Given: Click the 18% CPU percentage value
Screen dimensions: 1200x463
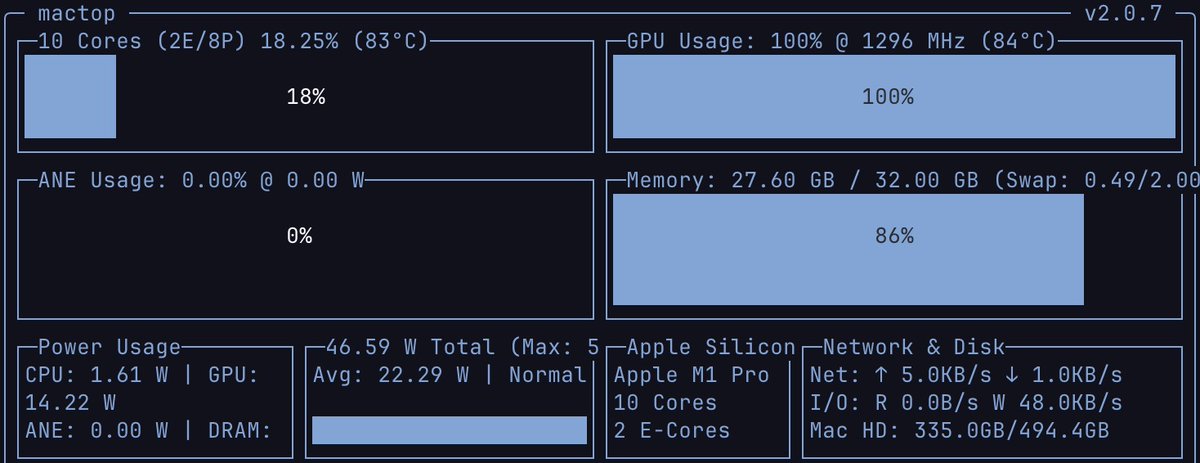Looking at the screenshot, I should [306, 97].
